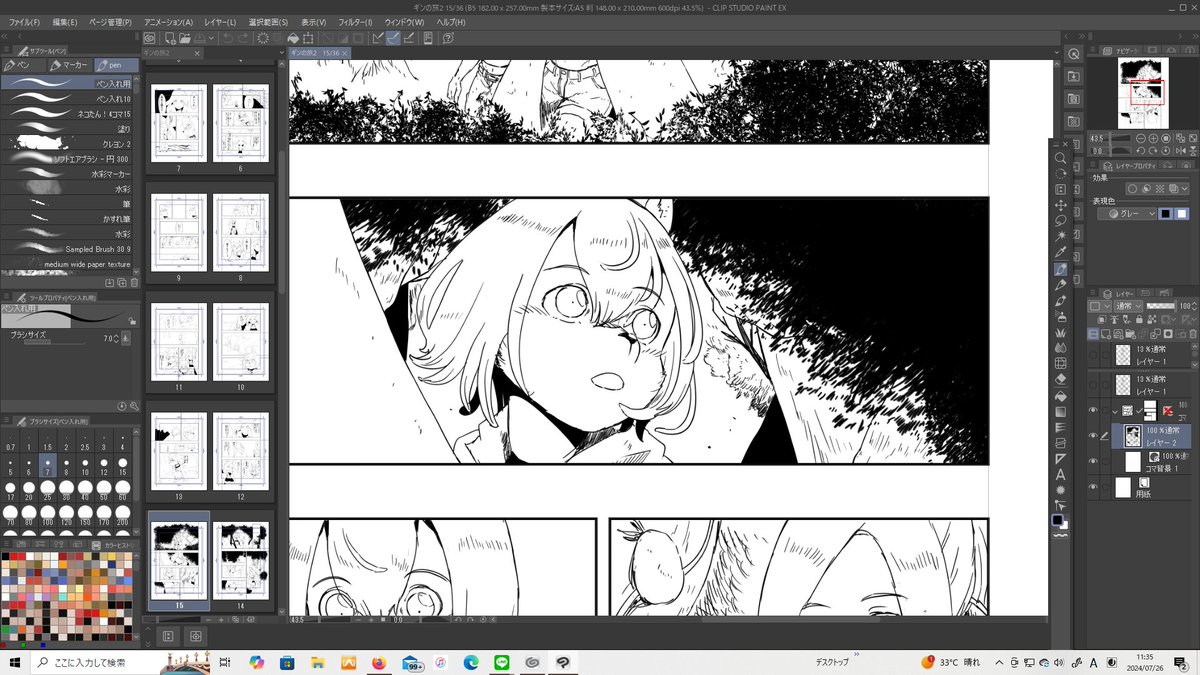Select the Text tool (A)

point(1060,474)
